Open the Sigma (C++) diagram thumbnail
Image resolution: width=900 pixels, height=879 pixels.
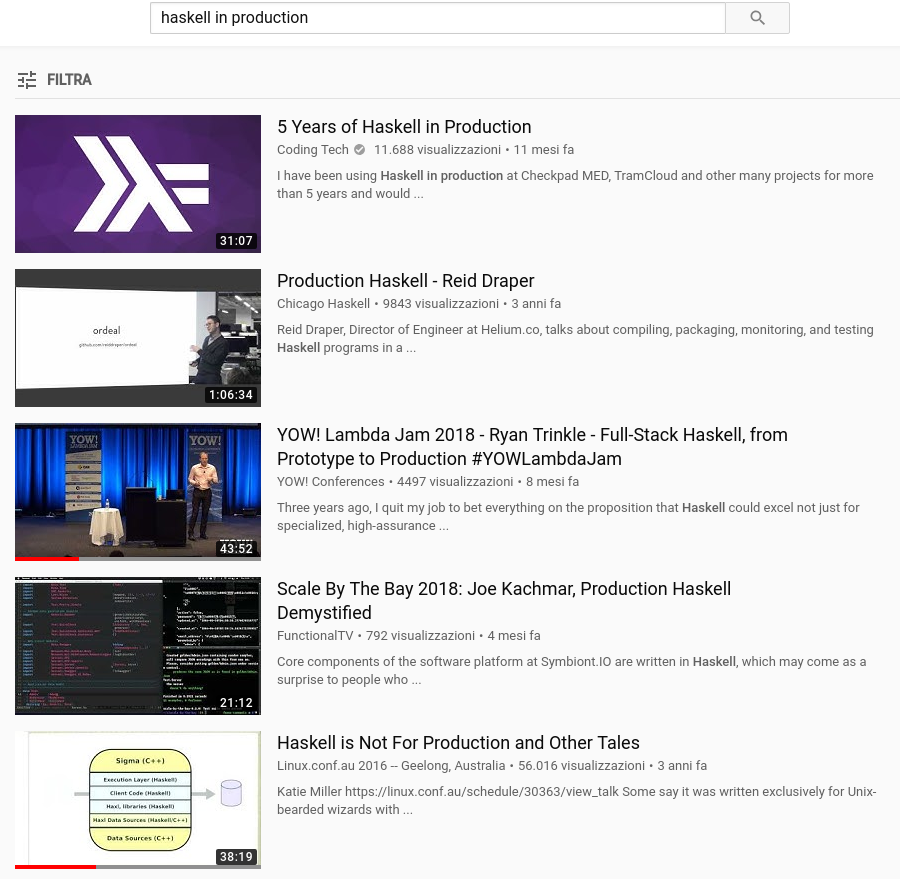tap(138, 800)
